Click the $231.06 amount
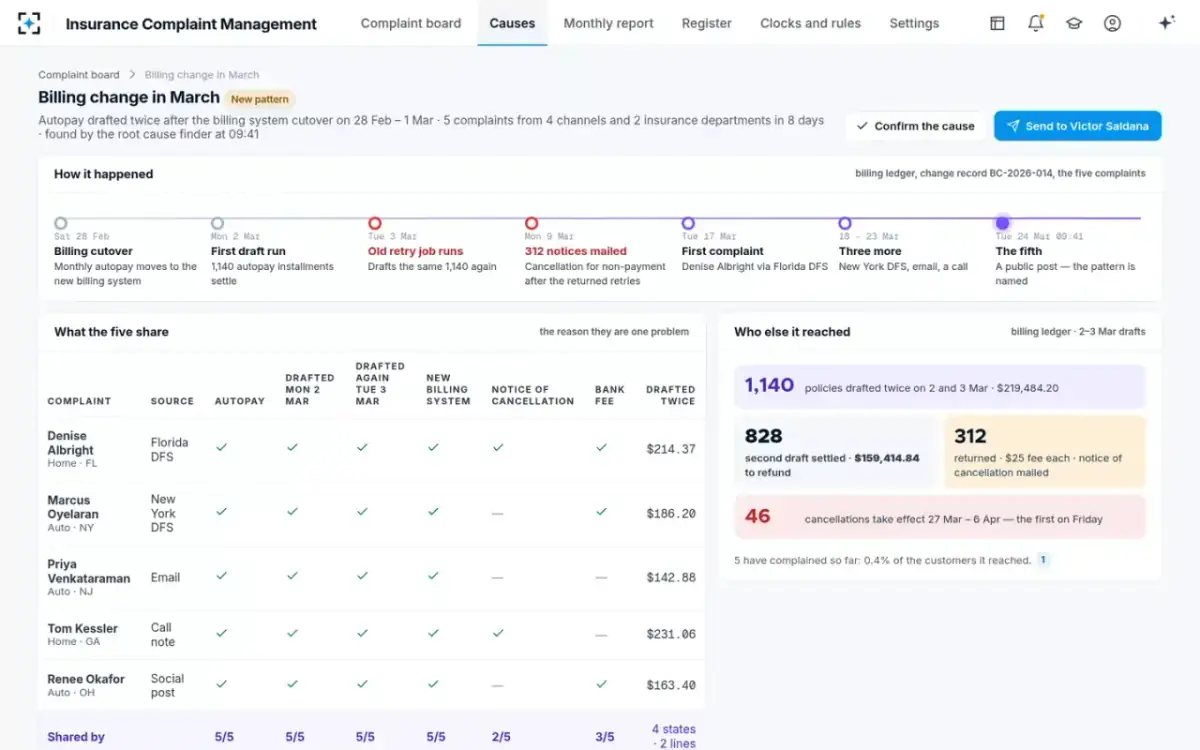Viewport: 1200px width, 750px height. pos(671,634)
